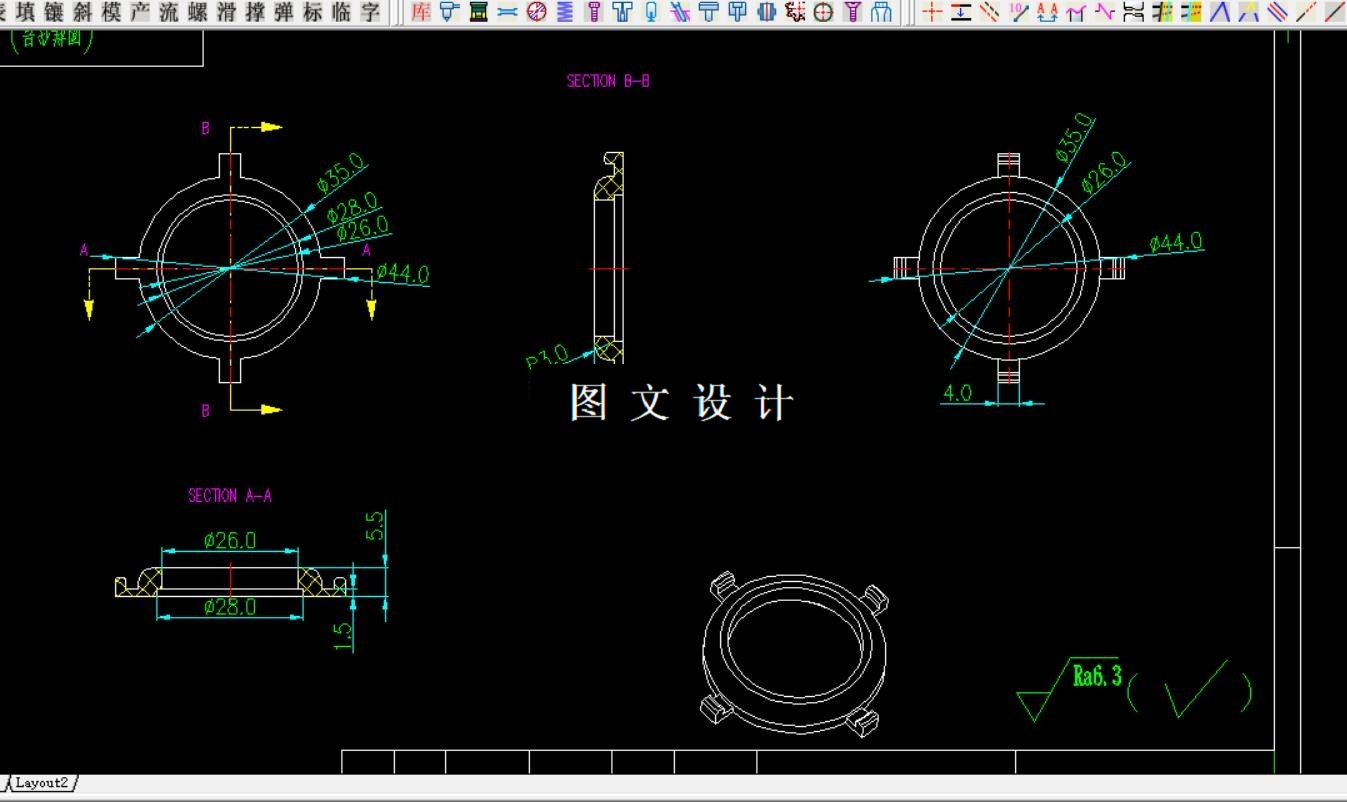
Task: Click the red cross centerline icon
Action: pos(932,12)
